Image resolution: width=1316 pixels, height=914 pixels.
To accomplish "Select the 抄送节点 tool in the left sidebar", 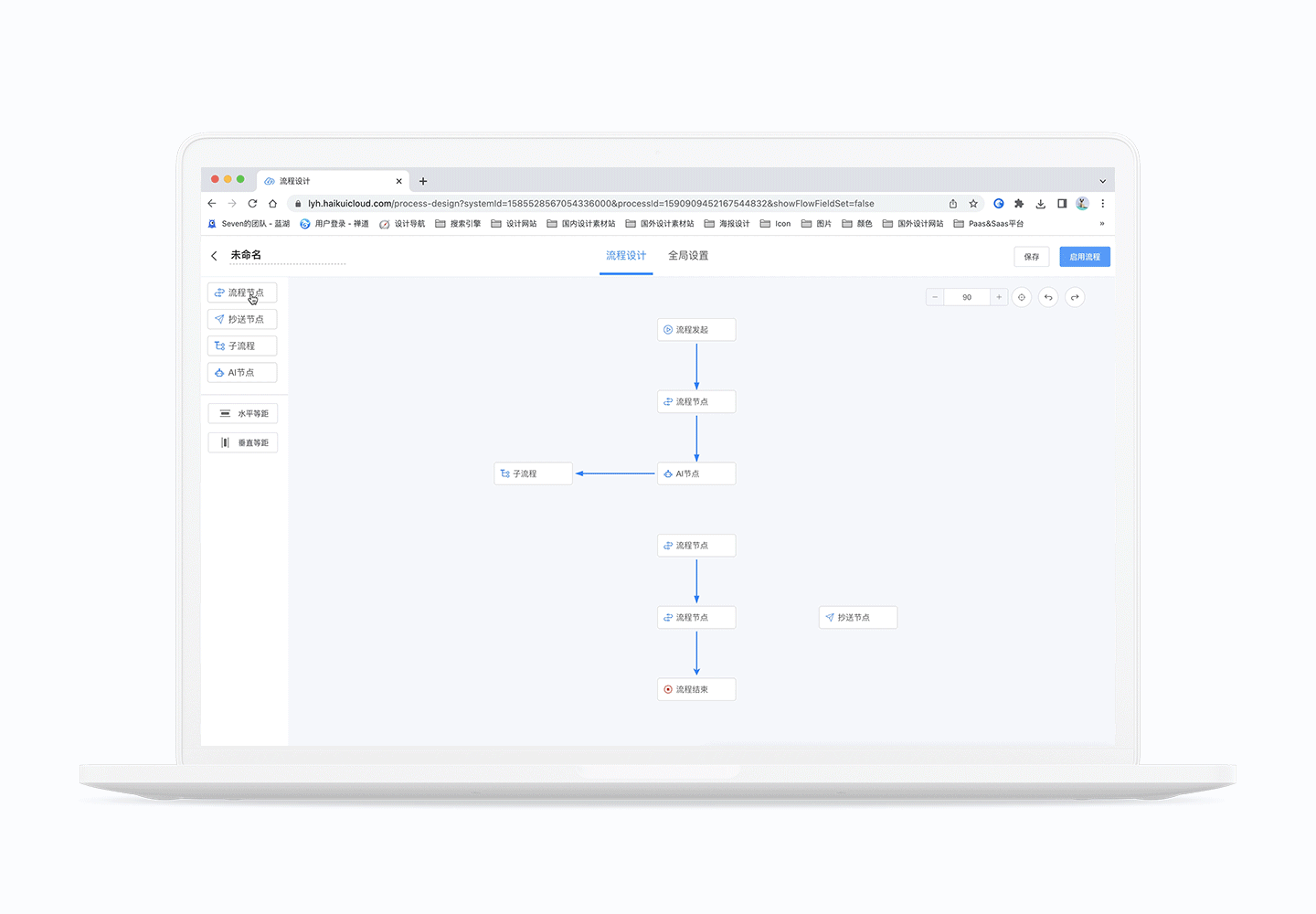I will click(x=242, y=319).
